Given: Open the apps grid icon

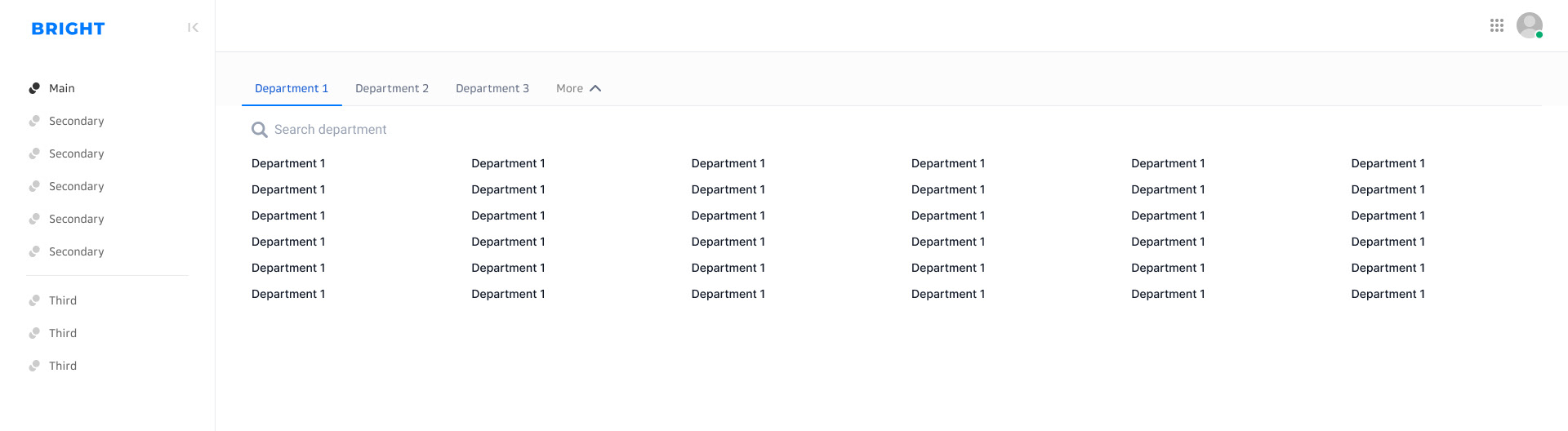Looking at the screenshot, I should tap(1497, 25).
